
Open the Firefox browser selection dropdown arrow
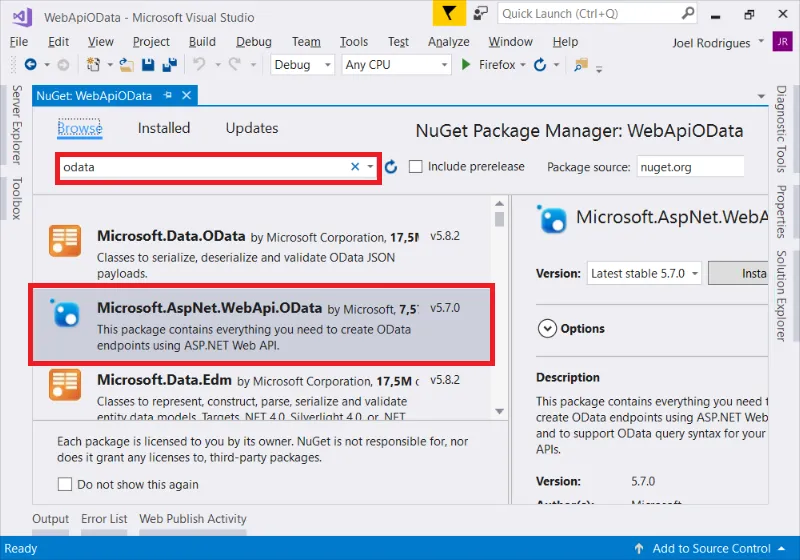[522, 65]
